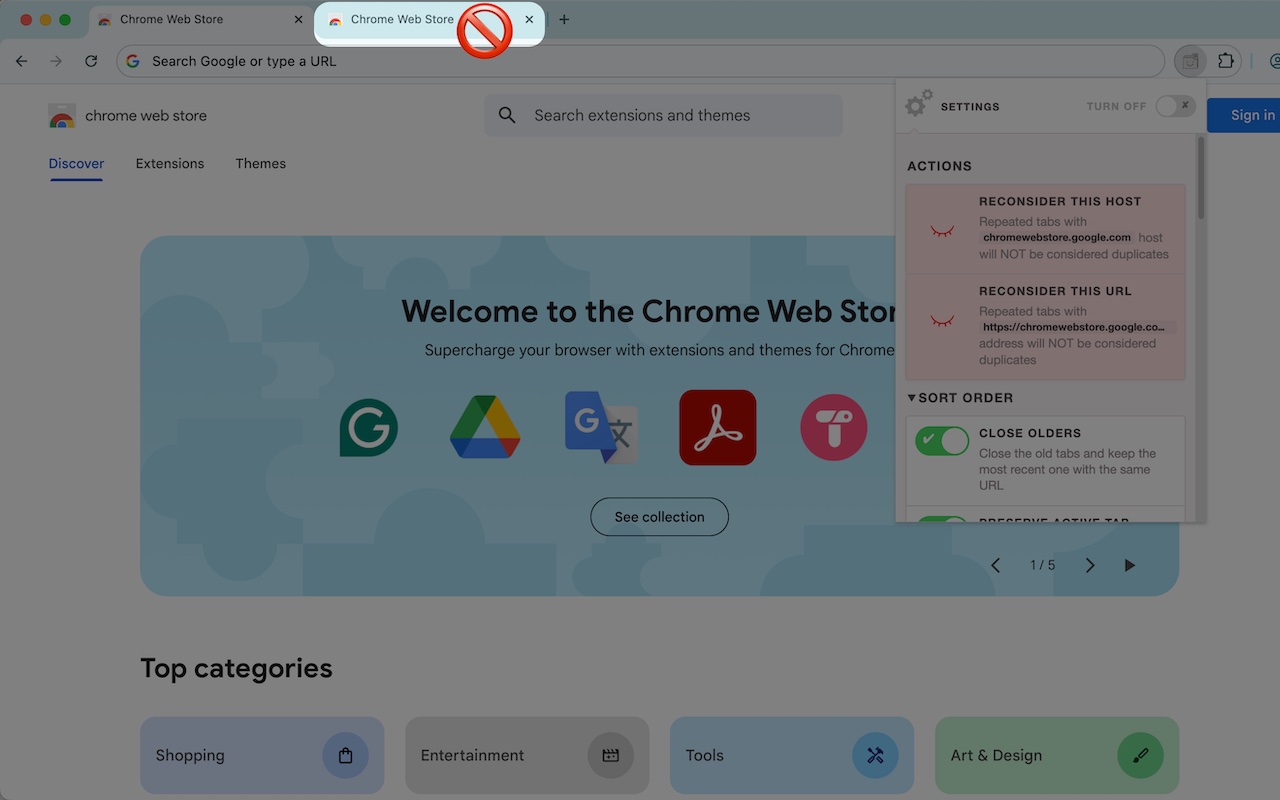This screenshot has height=800, width=1280.
Task: Open the Art & Design category card
Action: (x=1057, y=755)
